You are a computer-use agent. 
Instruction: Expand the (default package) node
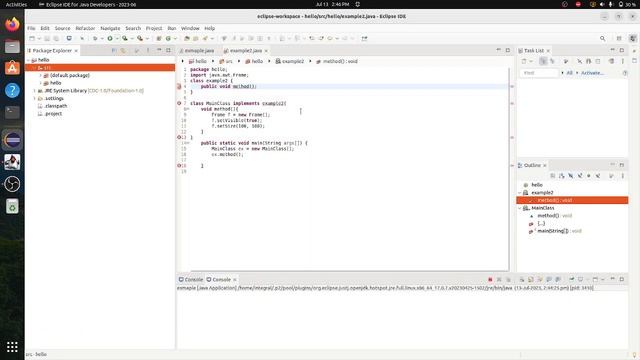tap(40, 76)
